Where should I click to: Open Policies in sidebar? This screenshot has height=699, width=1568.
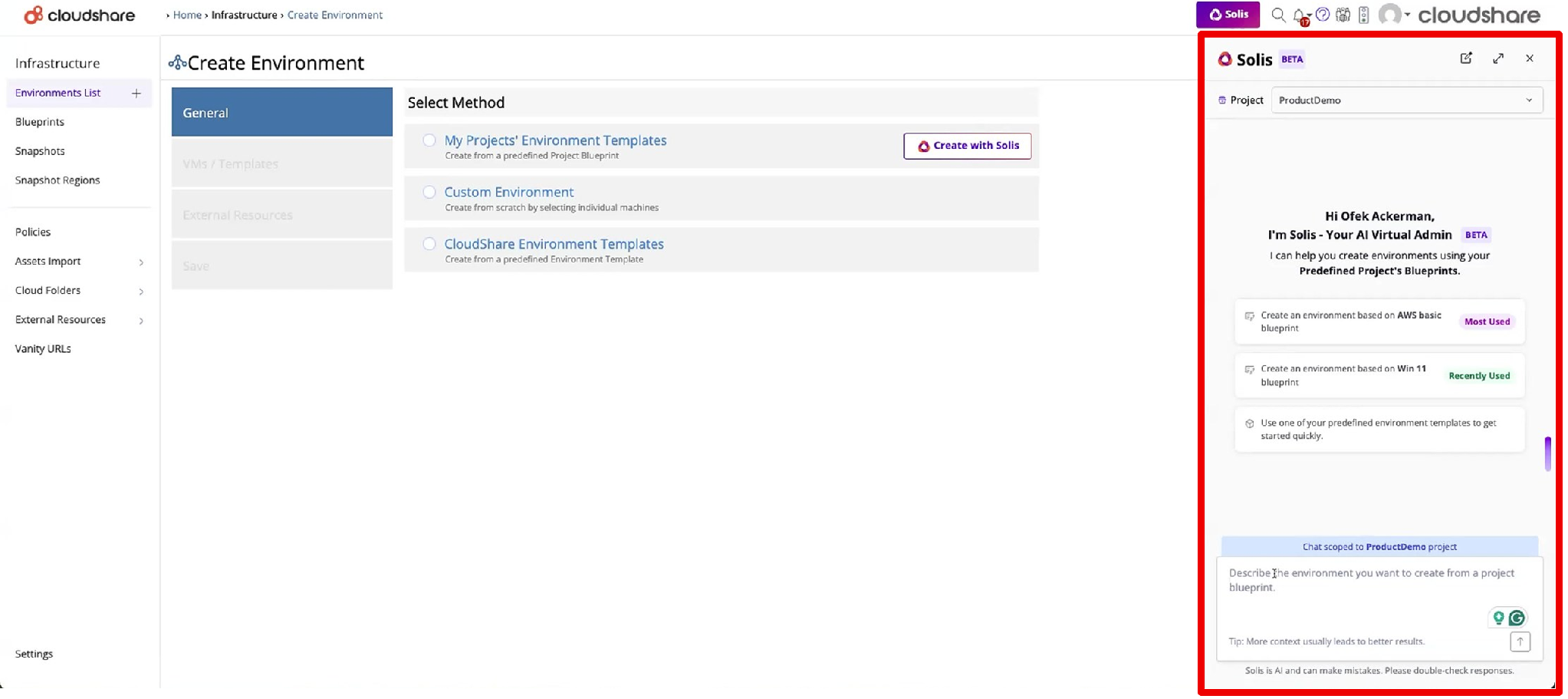pyautogui.click(x=33, y=232)
